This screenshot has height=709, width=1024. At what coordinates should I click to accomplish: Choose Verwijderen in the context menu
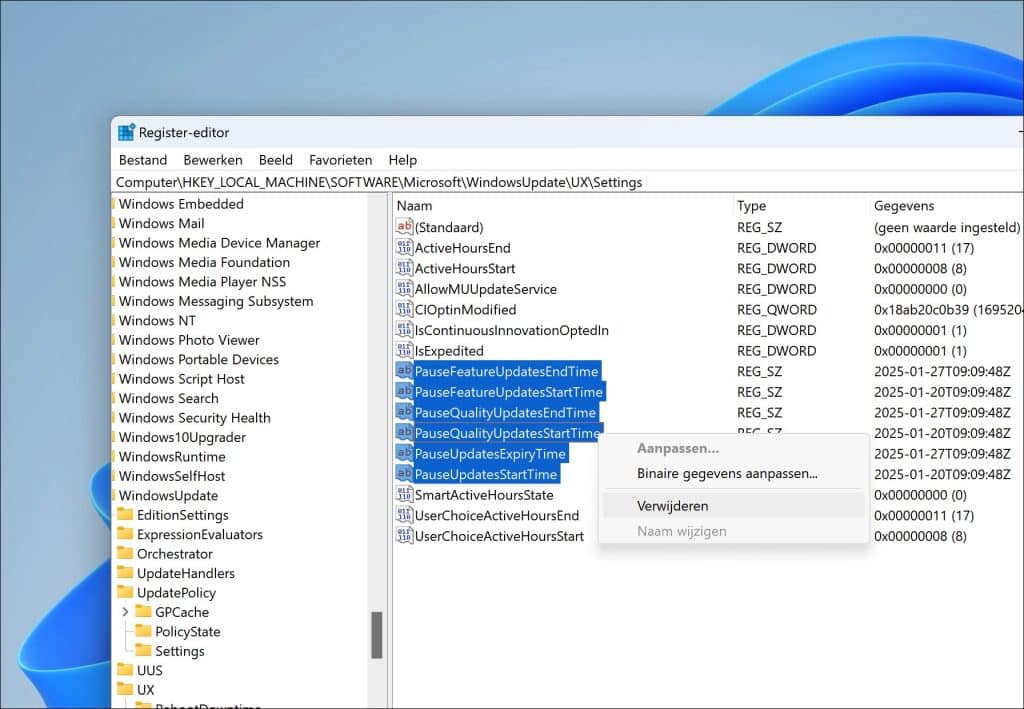coord(734,506)
